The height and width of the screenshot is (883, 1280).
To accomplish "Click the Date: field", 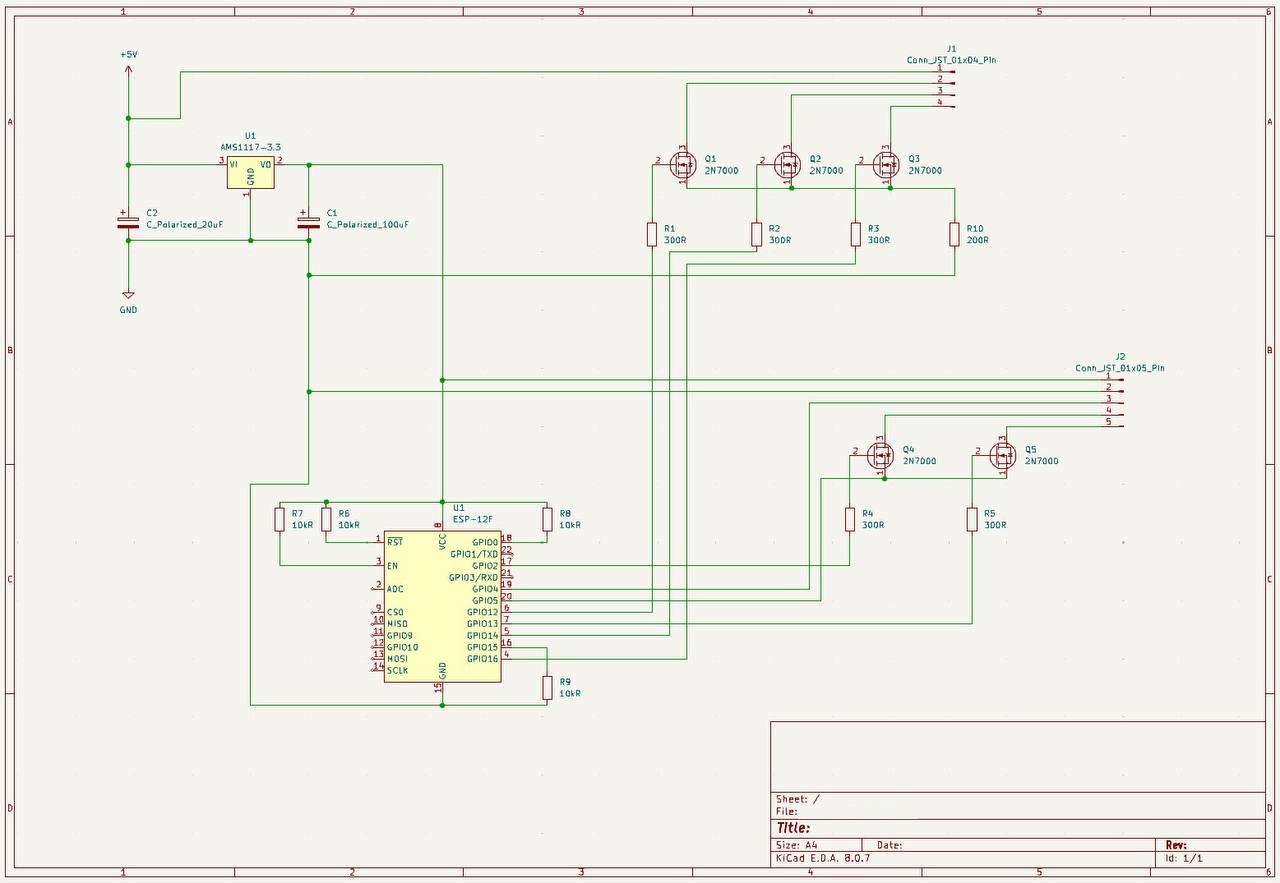I will [x=890, y=845].
